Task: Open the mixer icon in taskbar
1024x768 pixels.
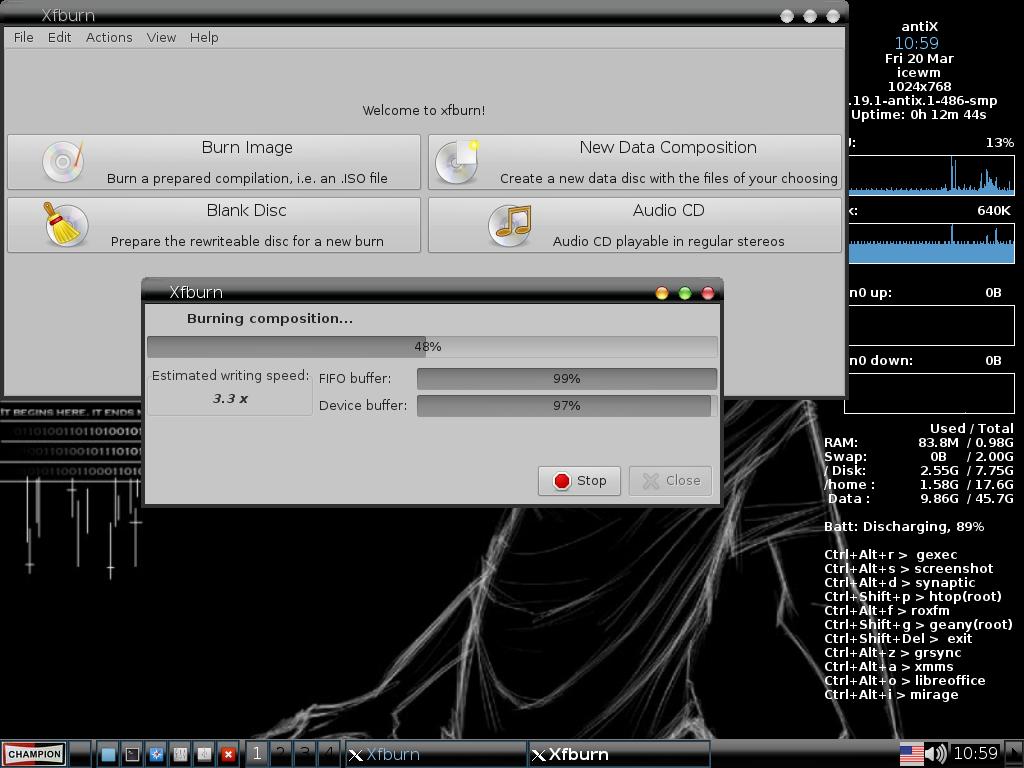Action: 180,754
